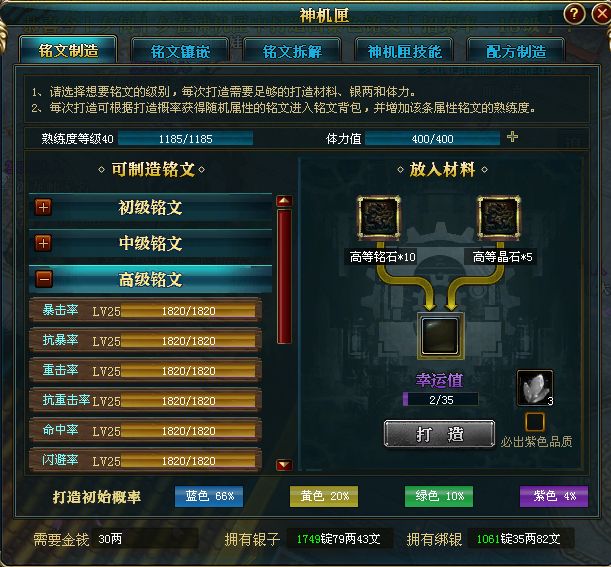Screen dimensions: 611x567
Task: Click the 紫色 4% probability swatch
Action: (554, 496)
